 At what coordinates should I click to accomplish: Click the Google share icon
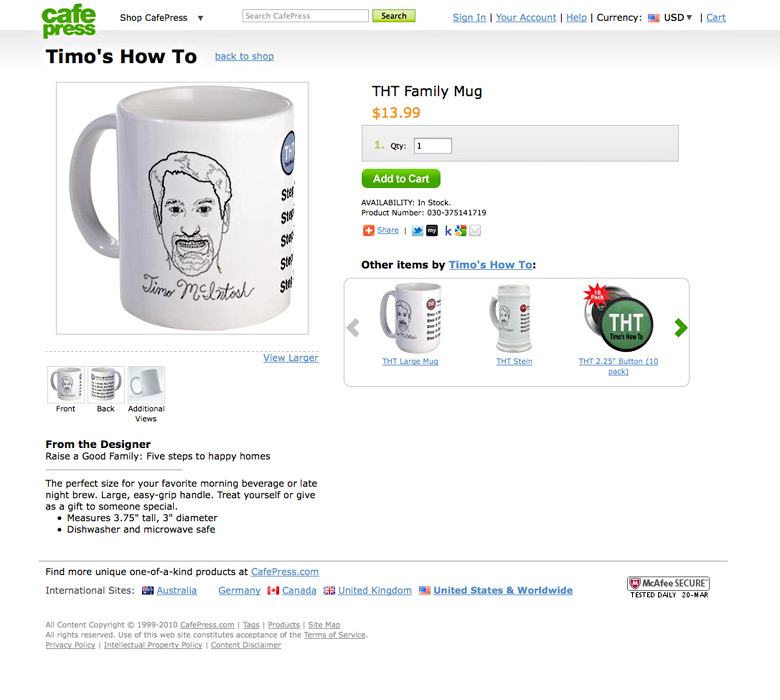461,231
